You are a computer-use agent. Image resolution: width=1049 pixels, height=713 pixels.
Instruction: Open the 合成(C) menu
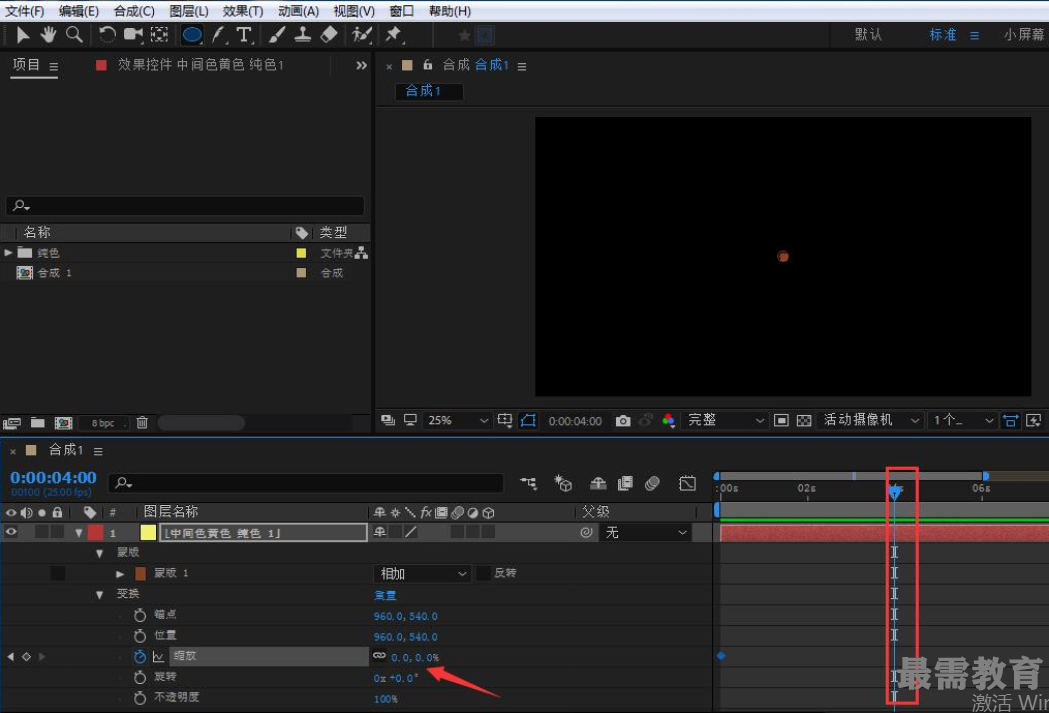[x=134, y=11]
